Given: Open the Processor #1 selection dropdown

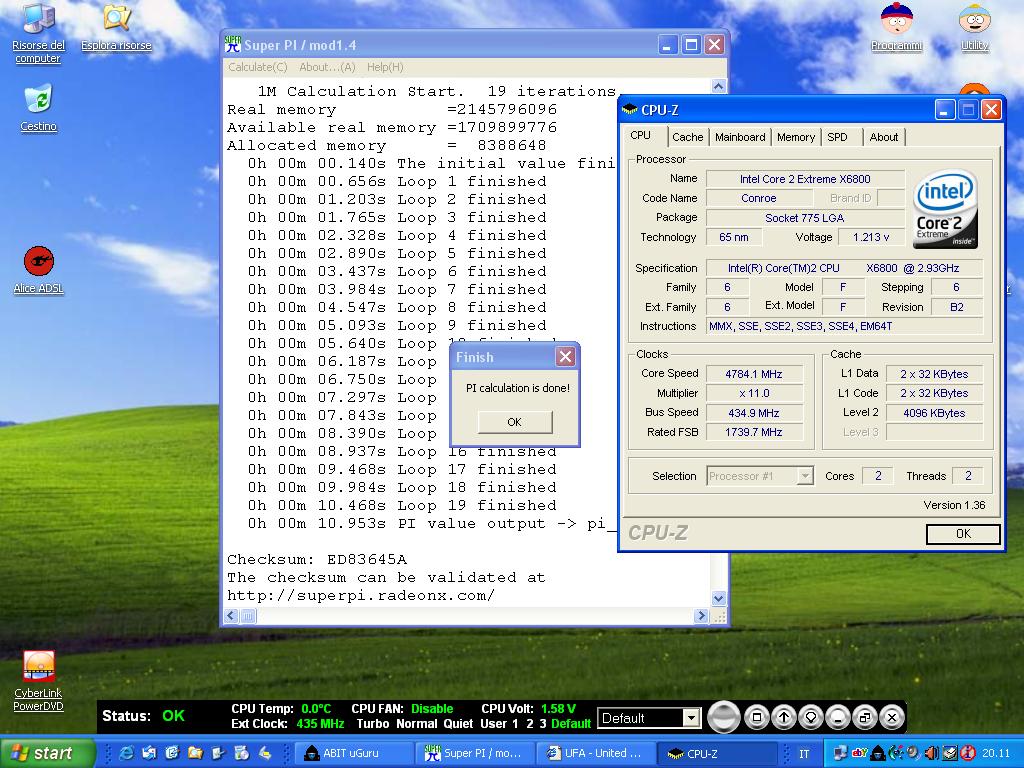Looking at the screenshot, I should [x=805, y=476].
